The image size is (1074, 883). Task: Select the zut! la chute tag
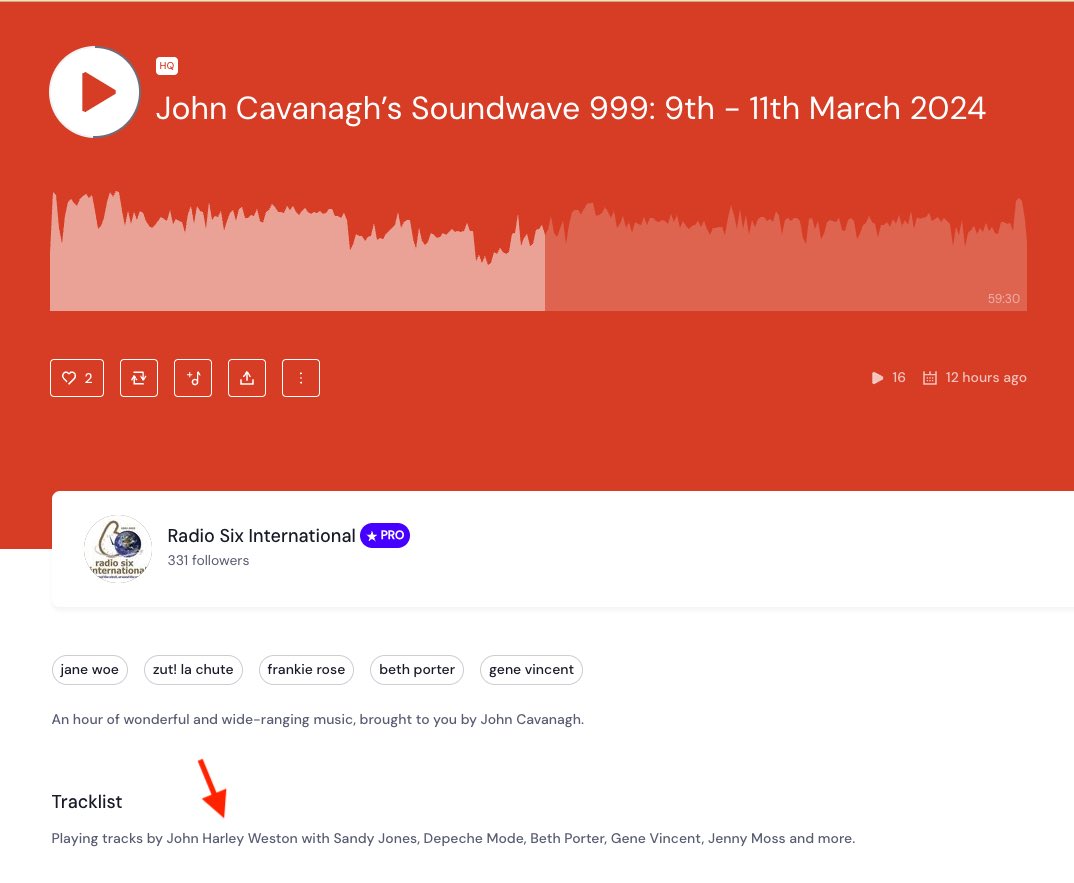(x=193, y=669)
